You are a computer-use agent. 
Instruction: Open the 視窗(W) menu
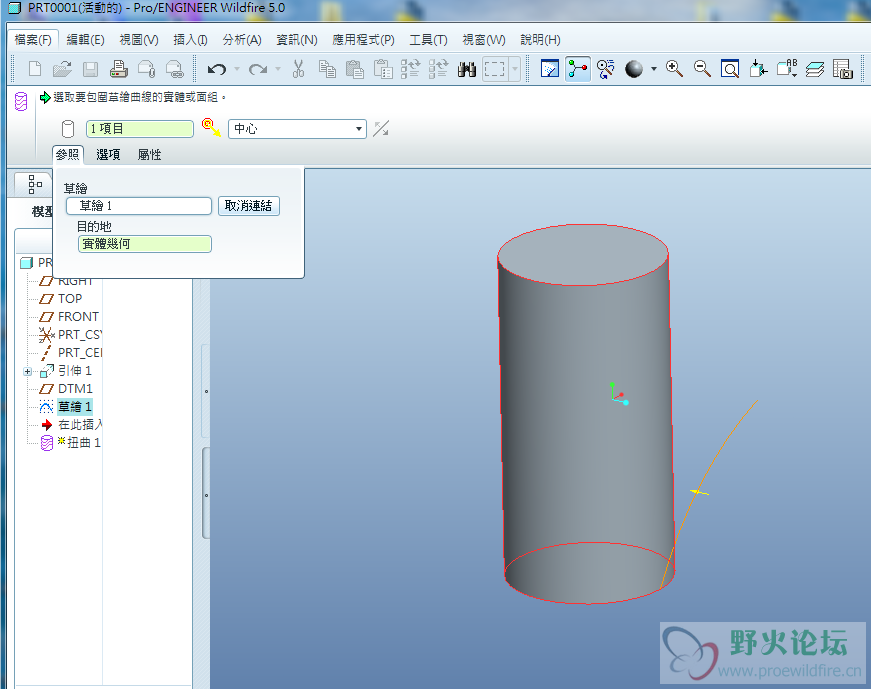[484, 40]
